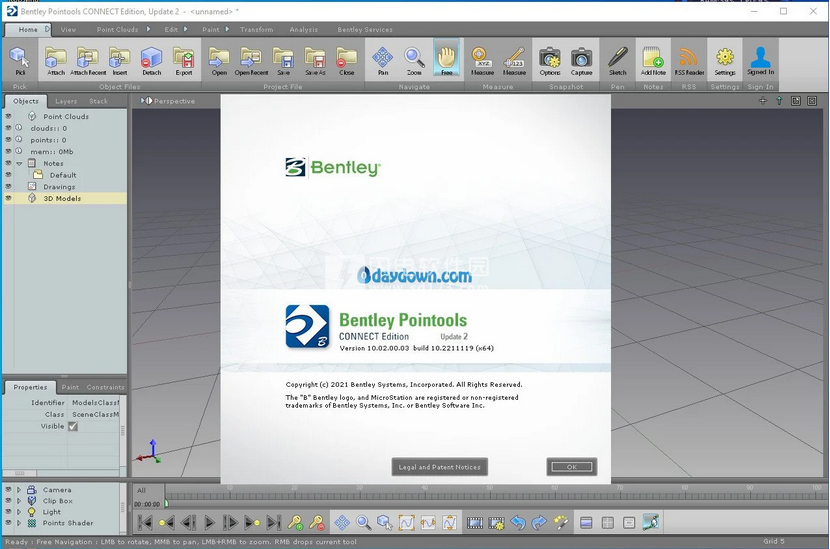This screenshot has height=549, width=830.
Task: Expand the Camera tree node
Action: (x=19, y=490)
